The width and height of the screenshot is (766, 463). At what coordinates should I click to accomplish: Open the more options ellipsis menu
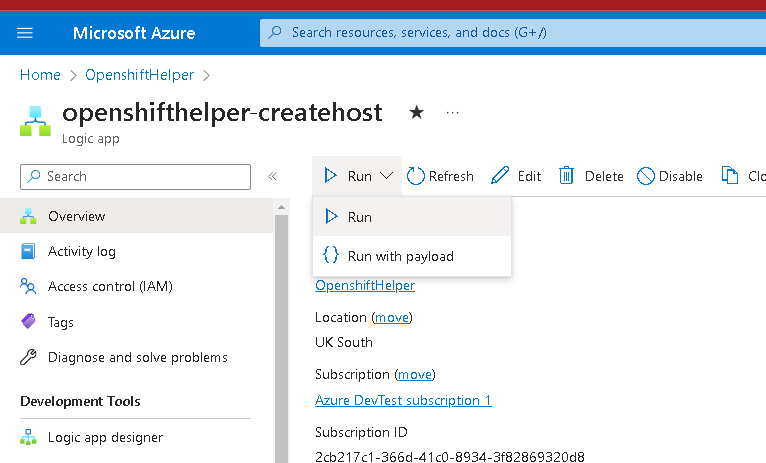pos(452,113)
